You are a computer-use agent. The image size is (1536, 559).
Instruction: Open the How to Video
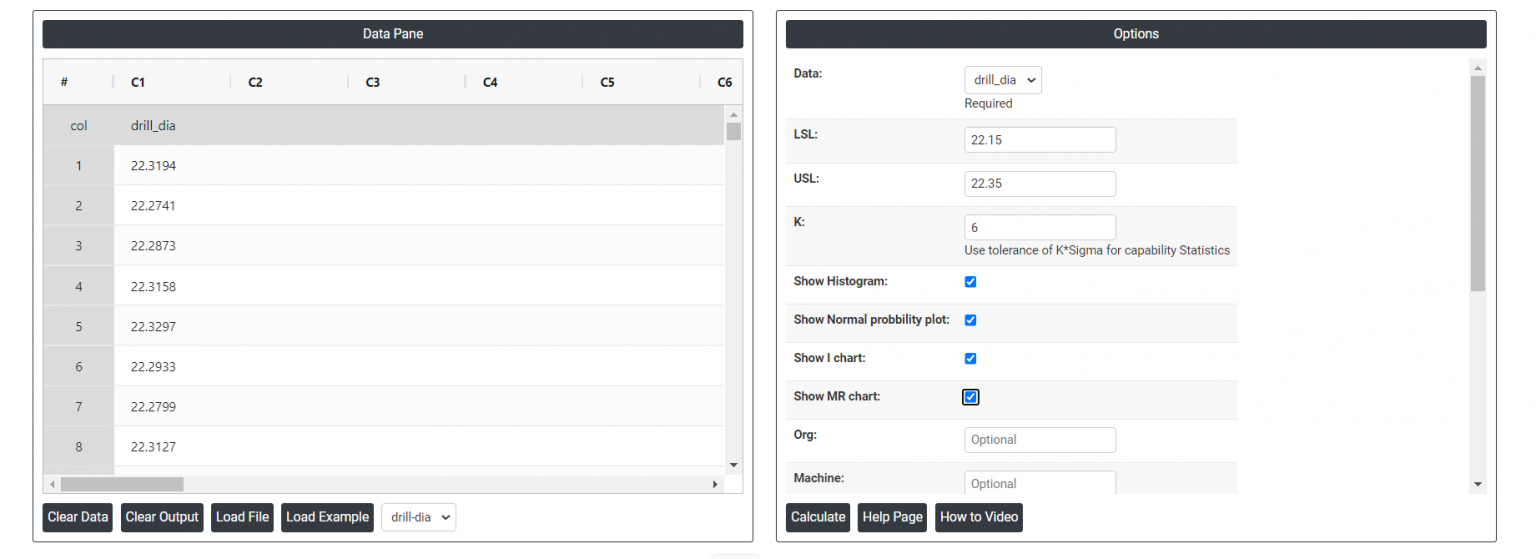coord(978,517)
